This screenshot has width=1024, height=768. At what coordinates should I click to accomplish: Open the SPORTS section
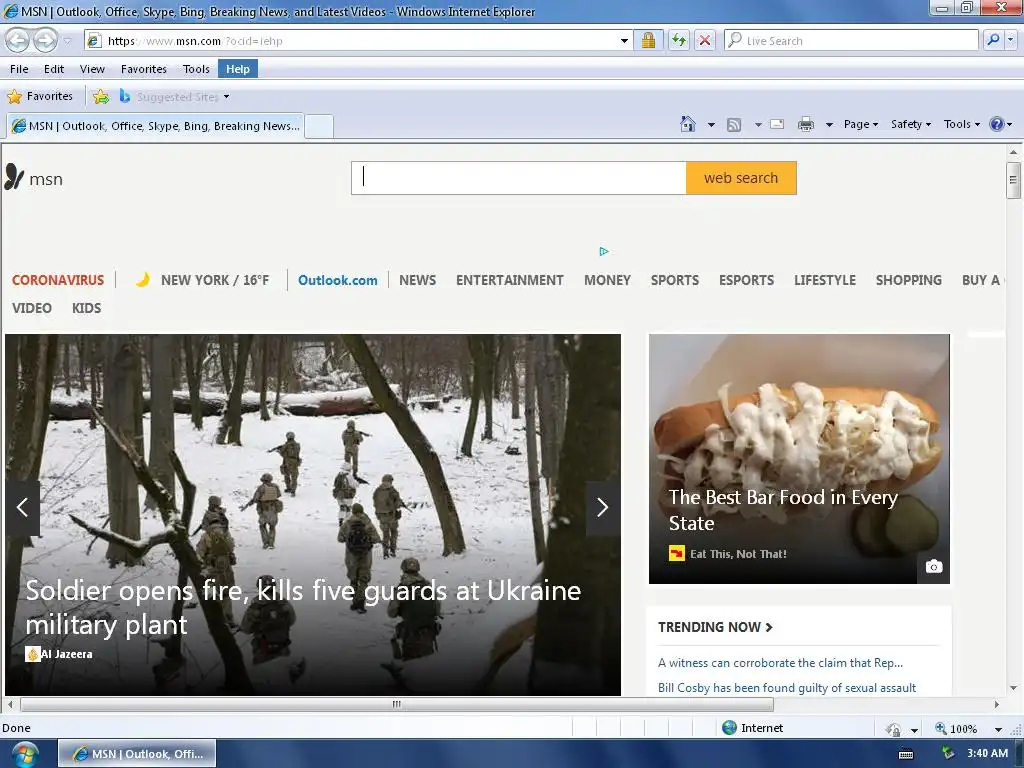click(x=675, y=280)
